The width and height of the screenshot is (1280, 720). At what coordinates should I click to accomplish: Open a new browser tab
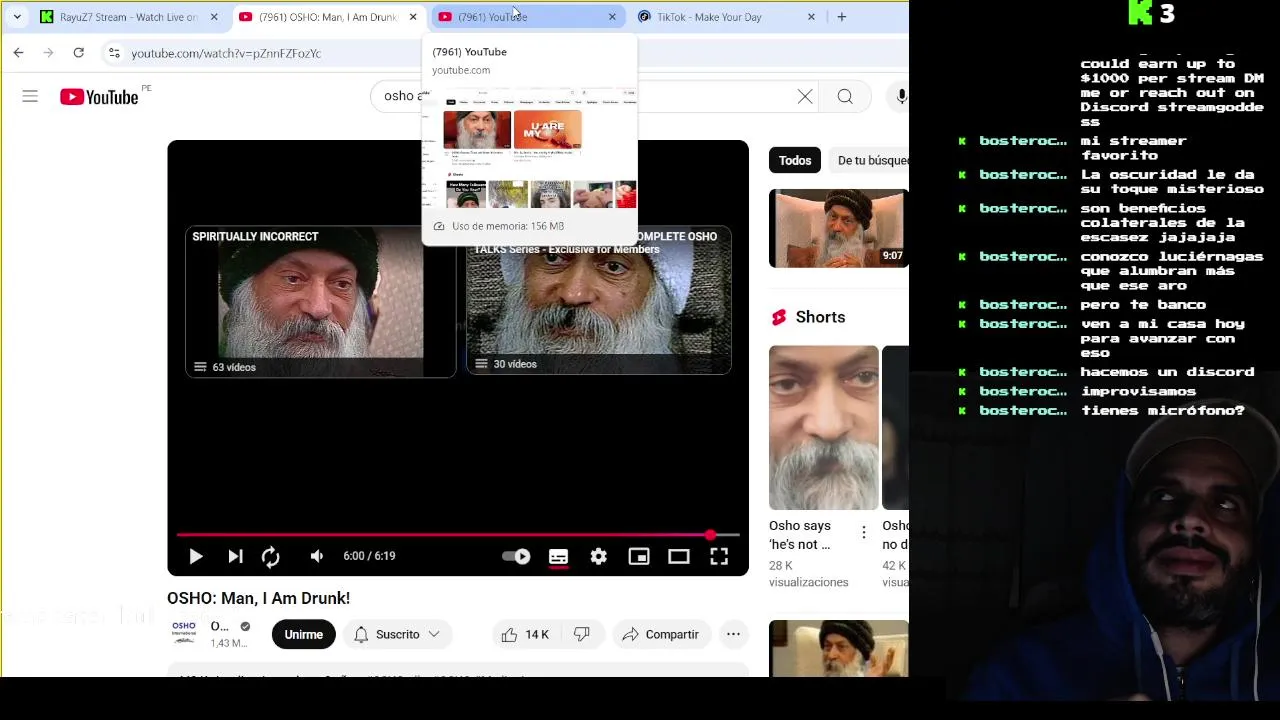point(842,17)
